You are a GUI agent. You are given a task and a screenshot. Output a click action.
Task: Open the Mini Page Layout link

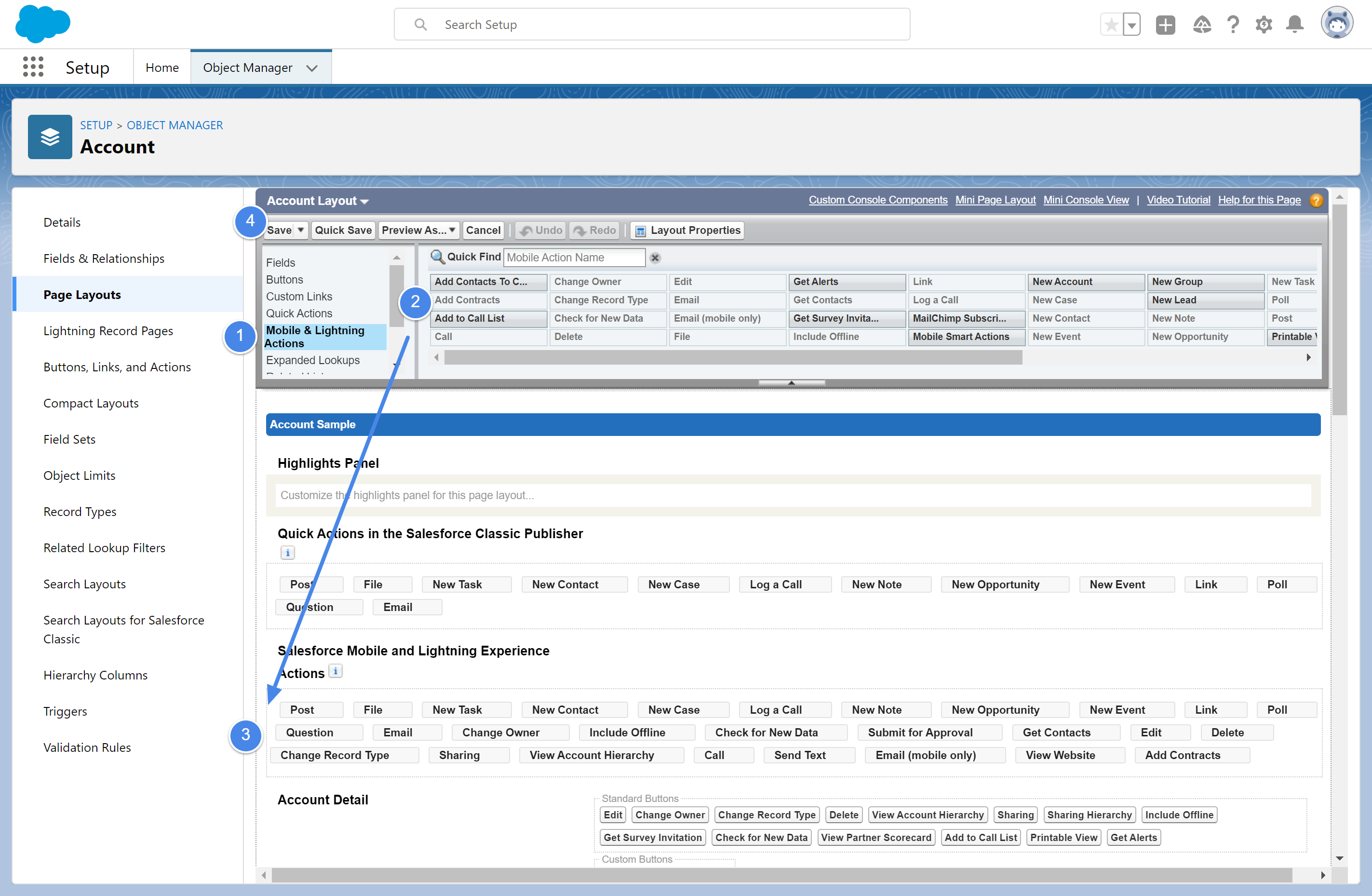[x=995, y=200]
